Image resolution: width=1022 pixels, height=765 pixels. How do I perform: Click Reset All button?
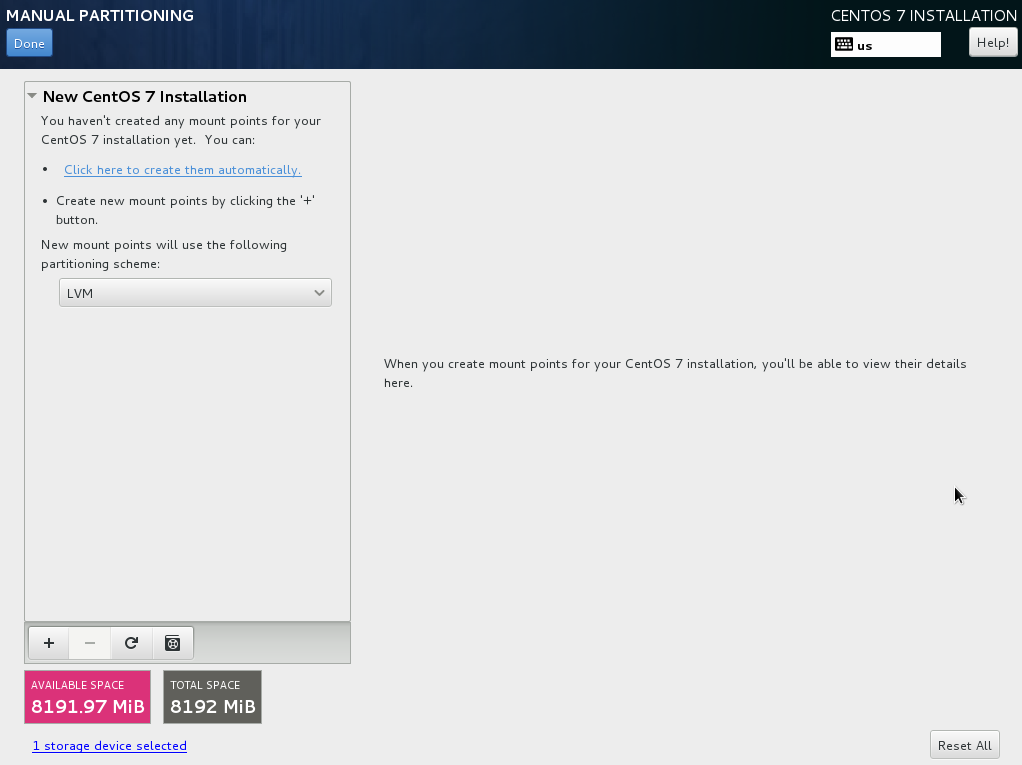tap(964, 745)
